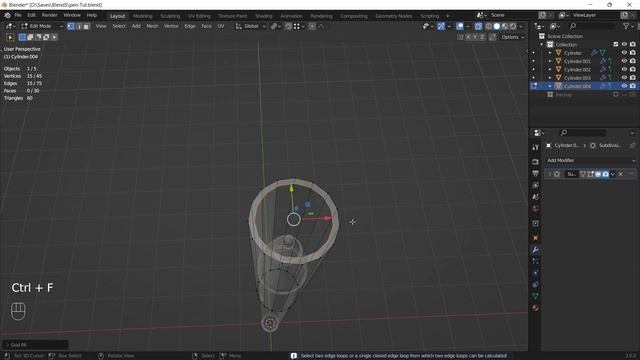This screenshot has width=640, height=360.
Task: Open viewport Options dropdown
Action: [x=513, y=37]
